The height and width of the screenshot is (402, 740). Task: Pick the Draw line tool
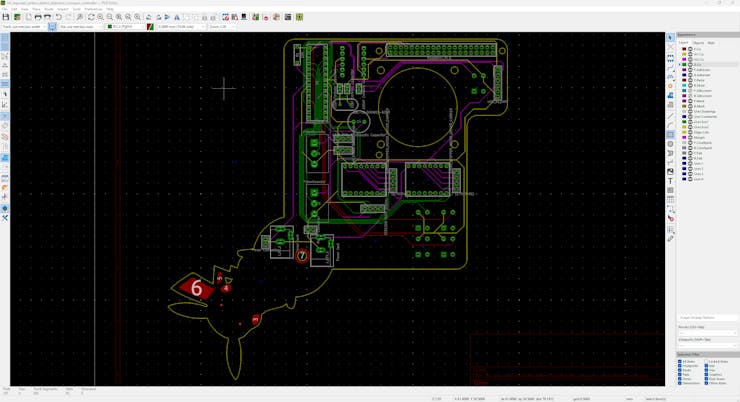point(671,117)
